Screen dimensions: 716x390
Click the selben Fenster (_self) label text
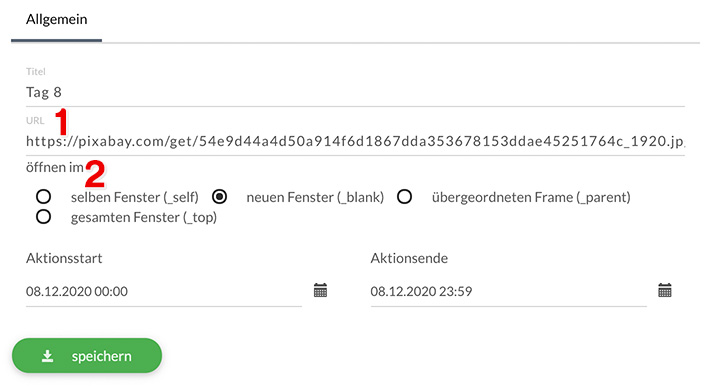point(135,197)
